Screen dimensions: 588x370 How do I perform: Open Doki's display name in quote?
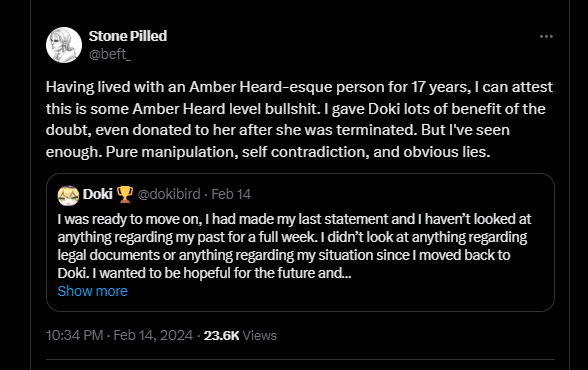pos(98,194)
